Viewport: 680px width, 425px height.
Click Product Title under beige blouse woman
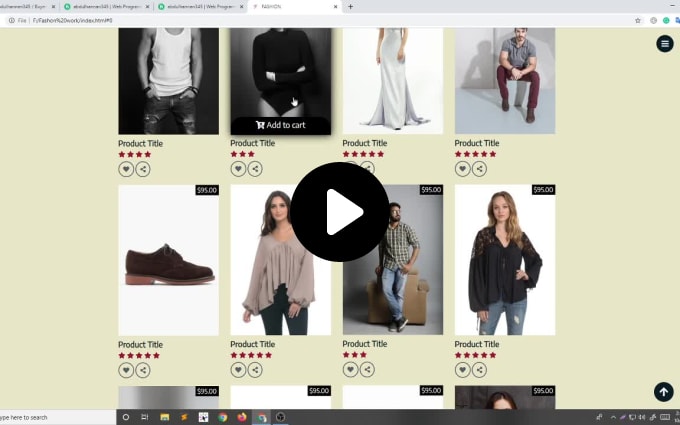252,344
